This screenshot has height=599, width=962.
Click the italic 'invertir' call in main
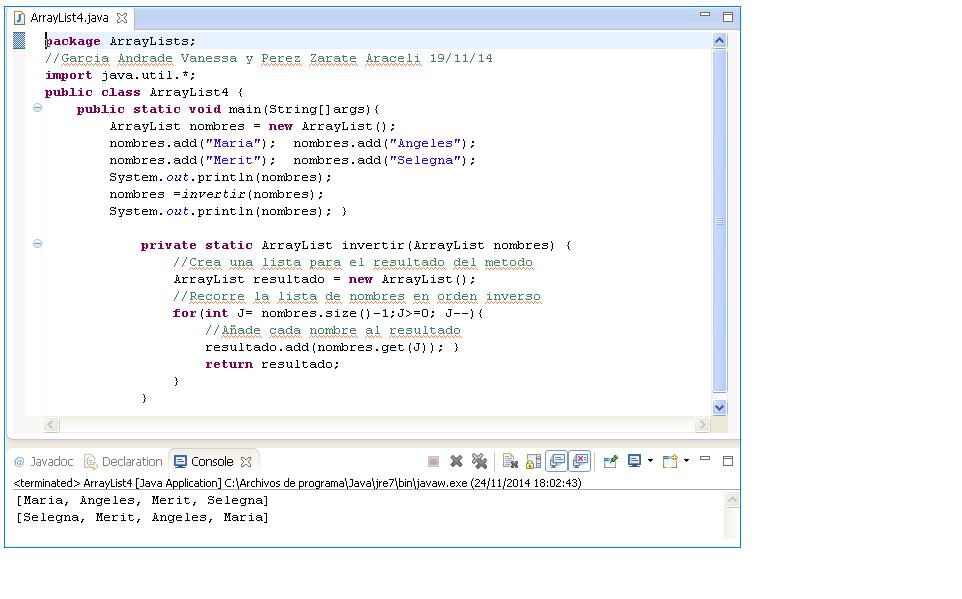click(214, 195)
